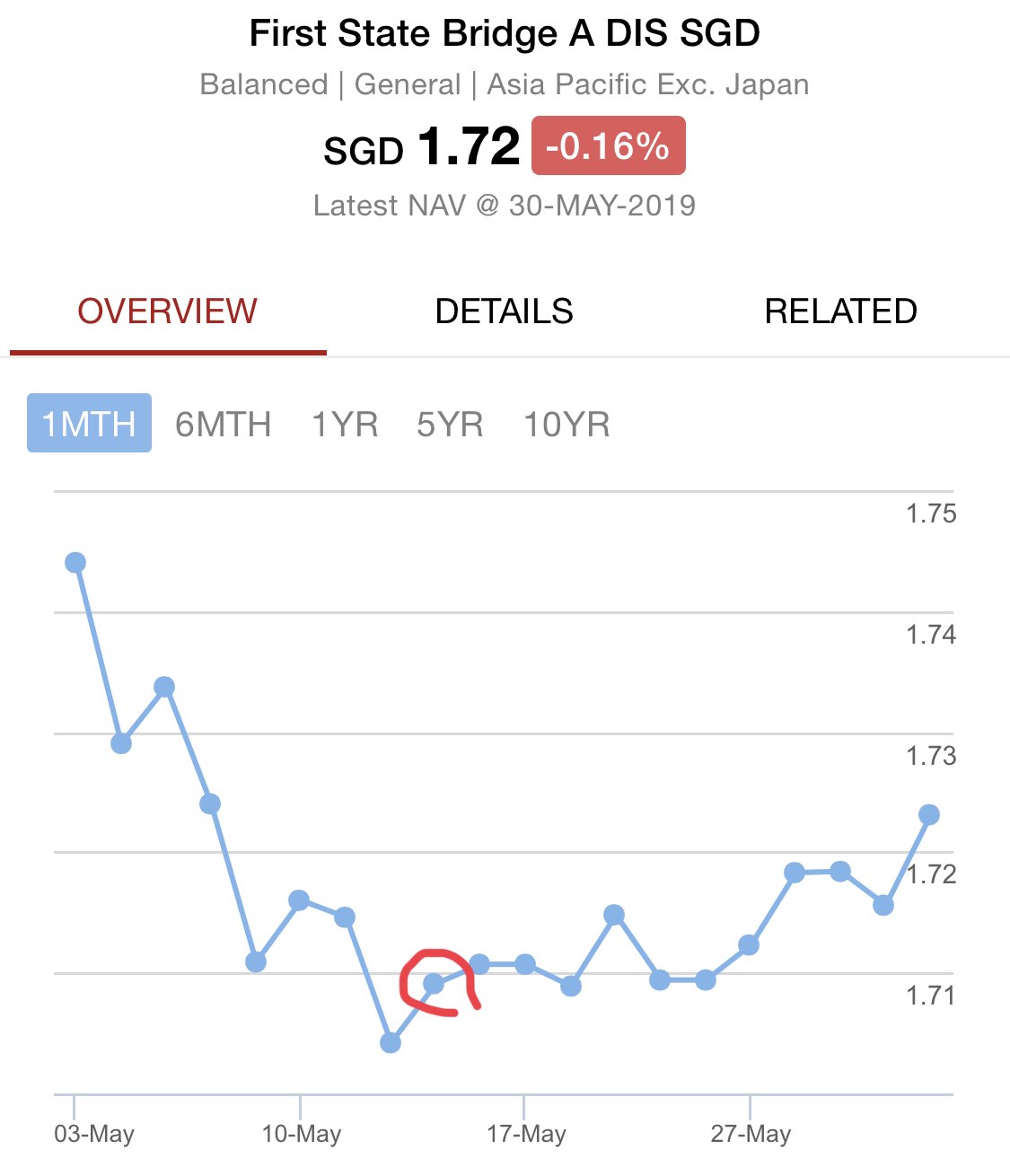
Task: Tap the lowest data point on chart
Action: tap(390, 1042)
